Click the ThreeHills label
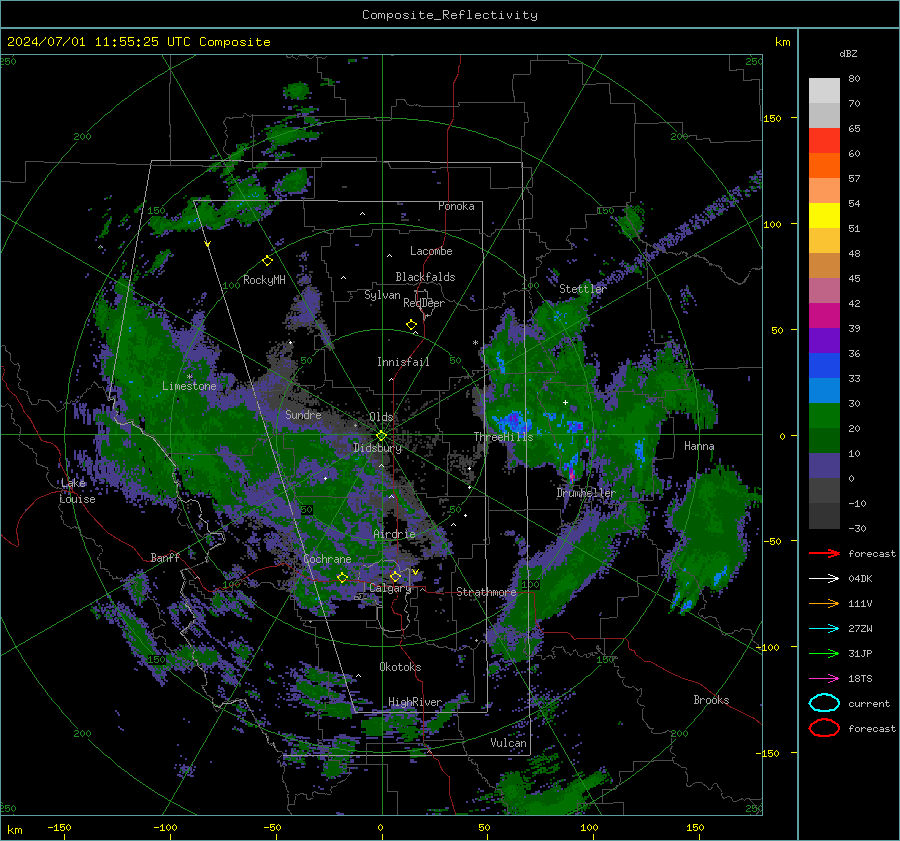The width and height of the screenshot is (900, 841). click(503, 437)
